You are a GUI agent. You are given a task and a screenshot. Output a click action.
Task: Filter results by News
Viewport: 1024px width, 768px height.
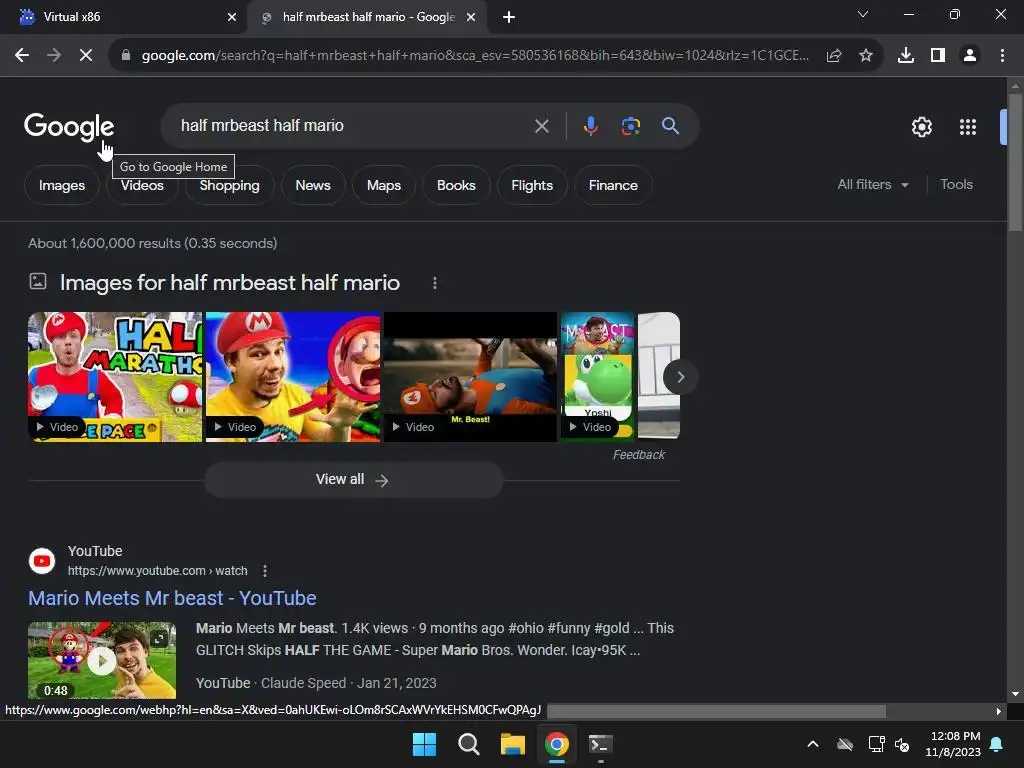coord(313,185)
